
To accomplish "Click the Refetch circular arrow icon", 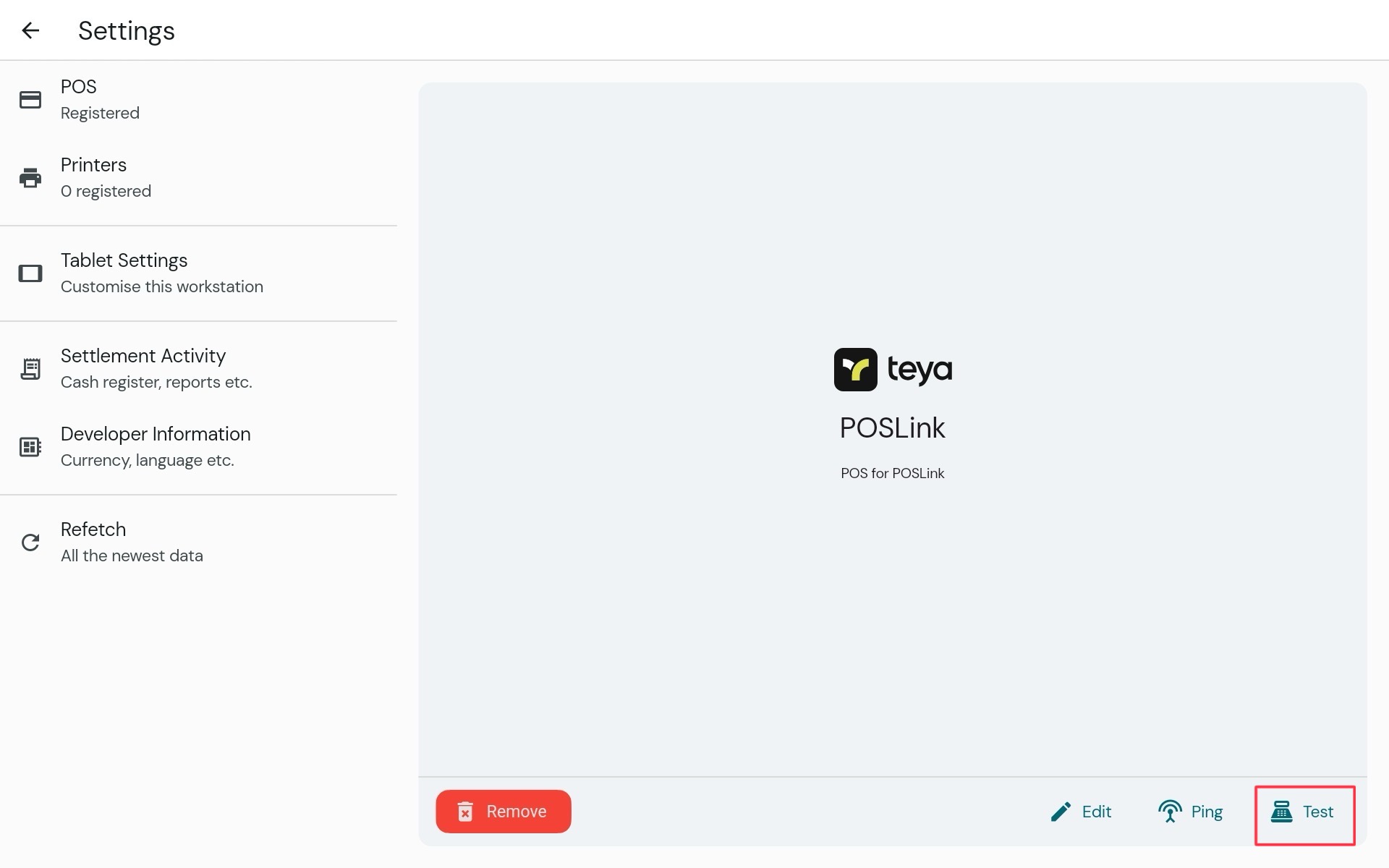I will click(30, 542).
